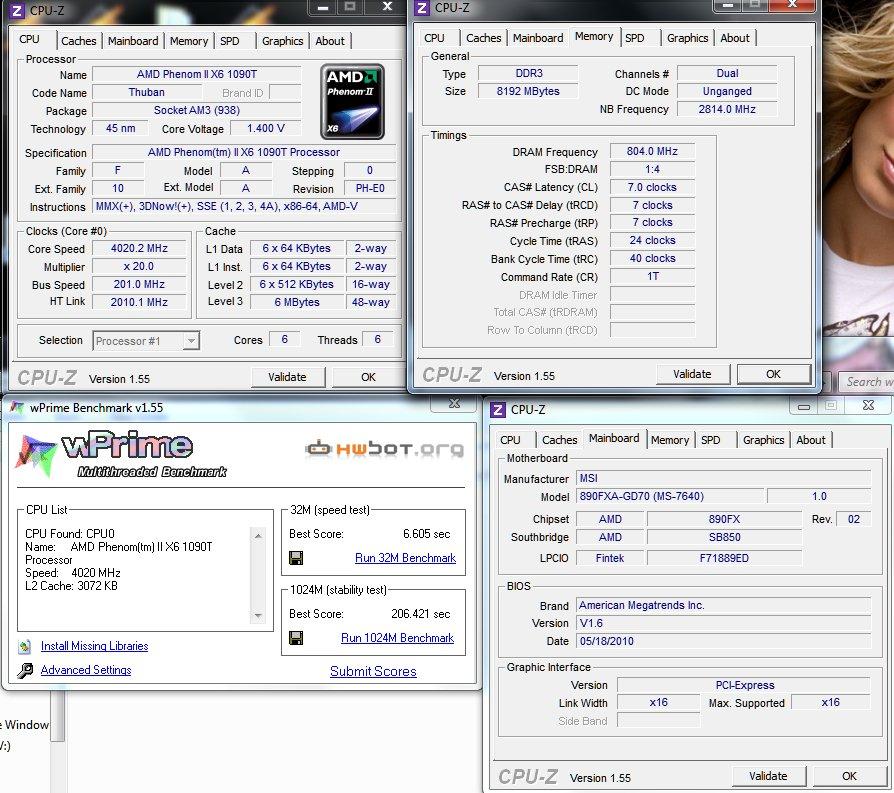Click the DRAM Frequency 804.0 MHz value
The image size is (894, 793).
click(652, 151)
